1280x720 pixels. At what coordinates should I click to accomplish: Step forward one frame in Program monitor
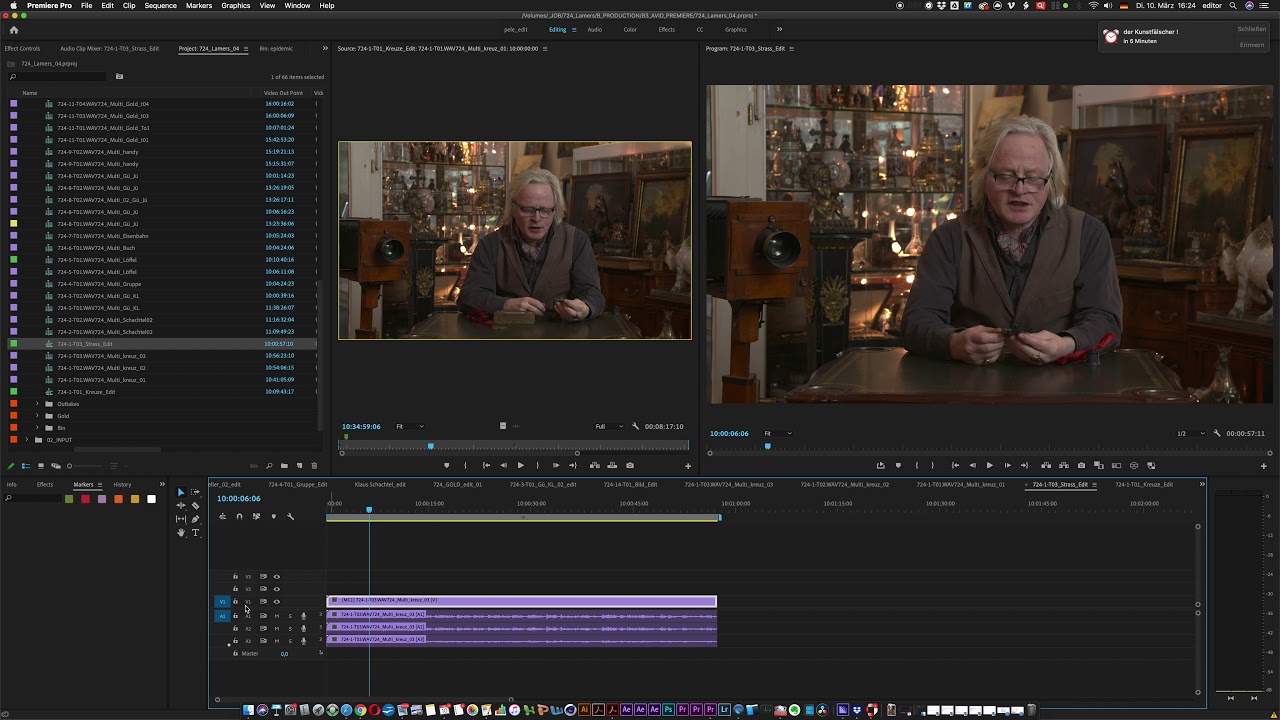pyautogui.click(x=1007, y=465)
